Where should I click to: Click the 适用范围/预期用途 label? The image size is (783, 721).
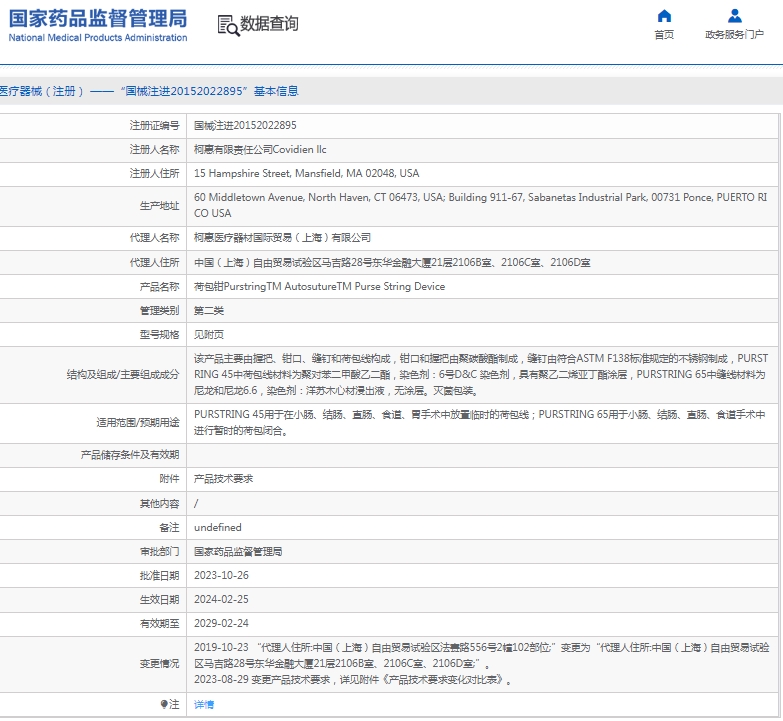tap(138, 422)
